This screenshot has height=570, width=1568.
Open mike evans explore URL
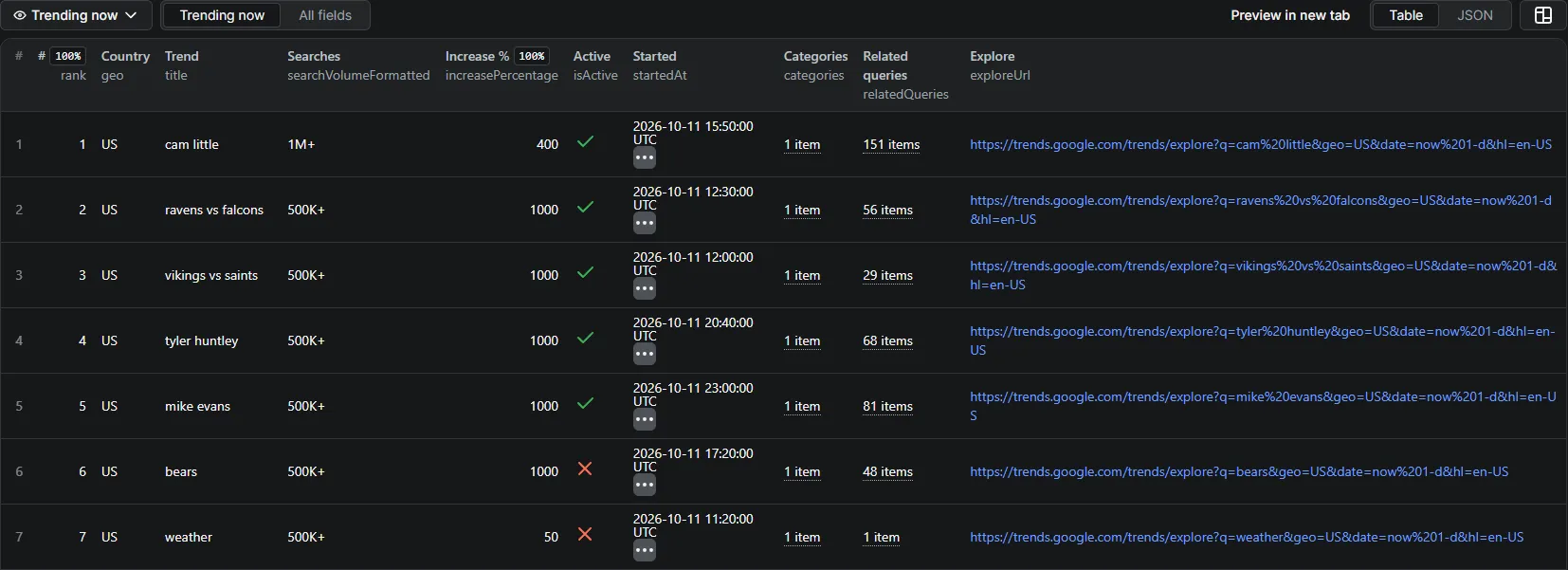tap(1263, 407)
